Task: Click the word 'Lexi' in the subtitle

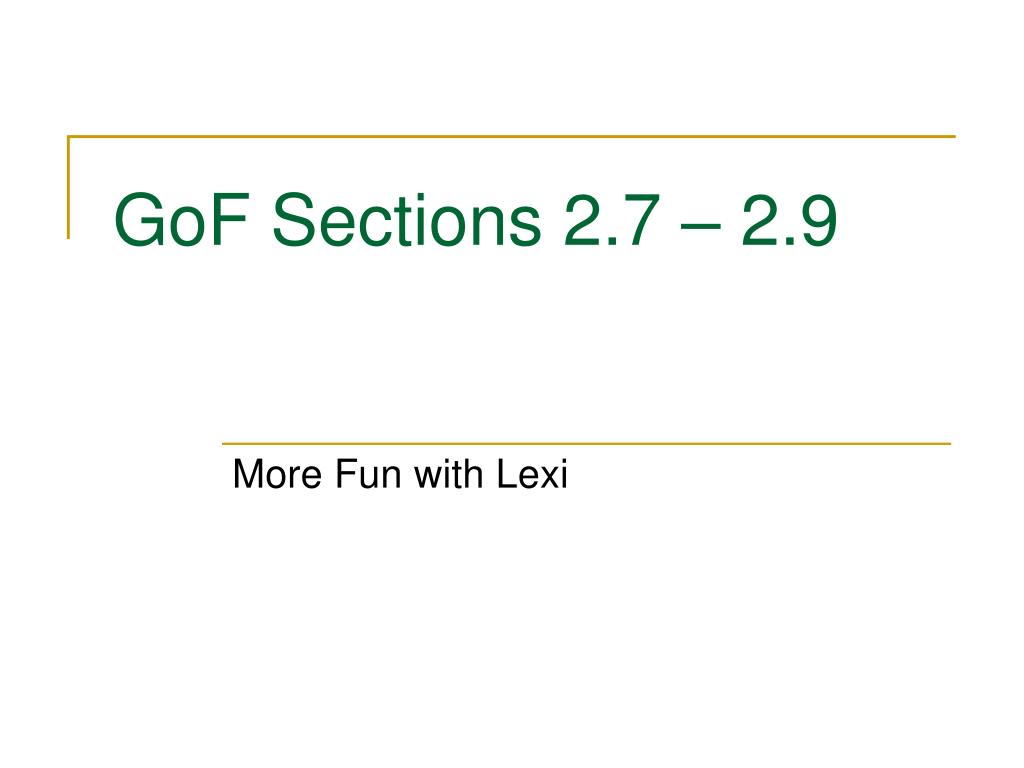Action: [x=532, y=473]
